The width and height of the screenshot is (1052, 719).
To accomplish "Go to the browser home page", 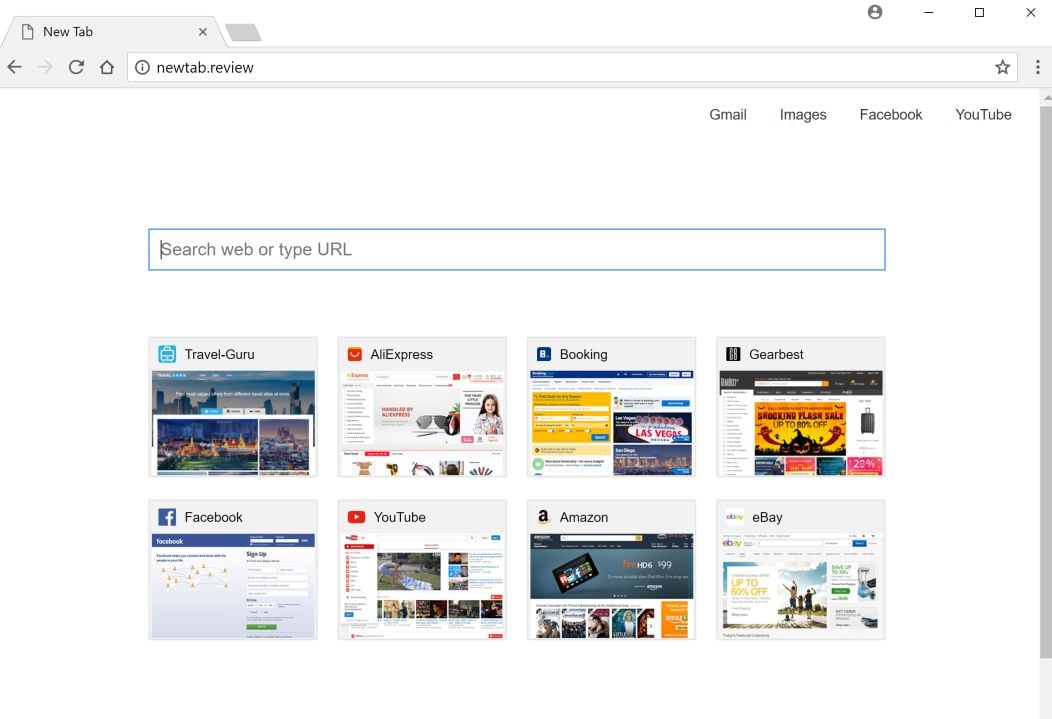I will pyautogui.click(x=107, y=67).
